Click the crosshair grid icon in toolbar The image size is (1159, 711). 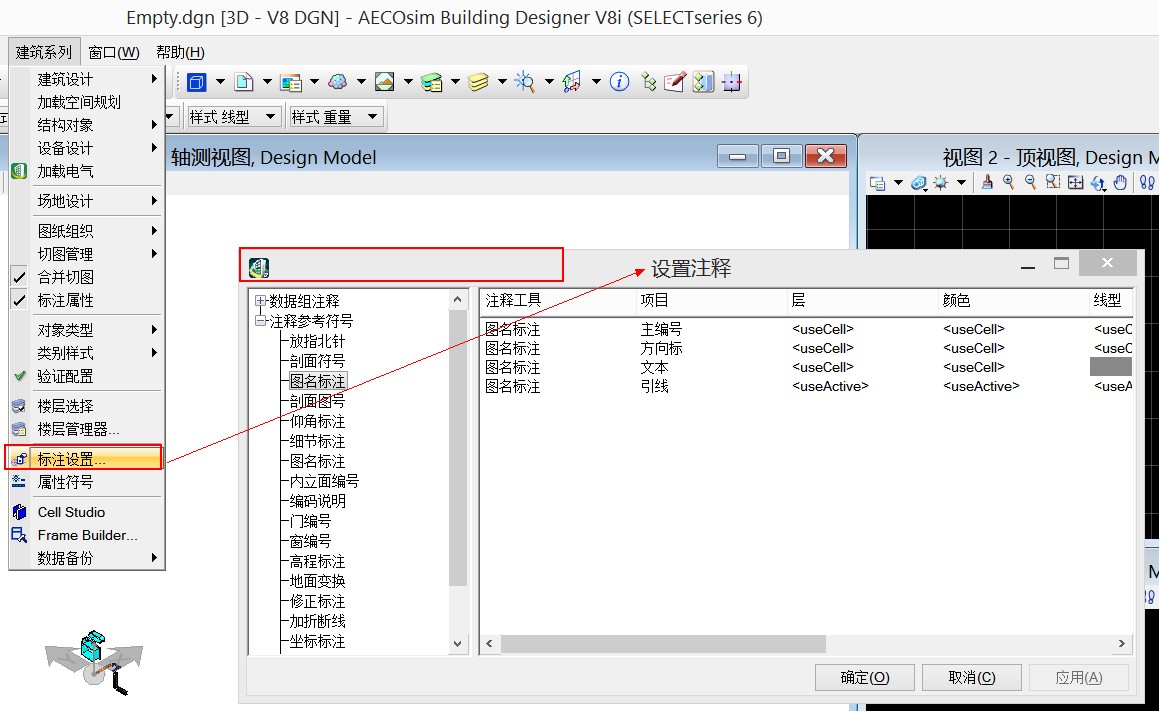pos(732,82)
